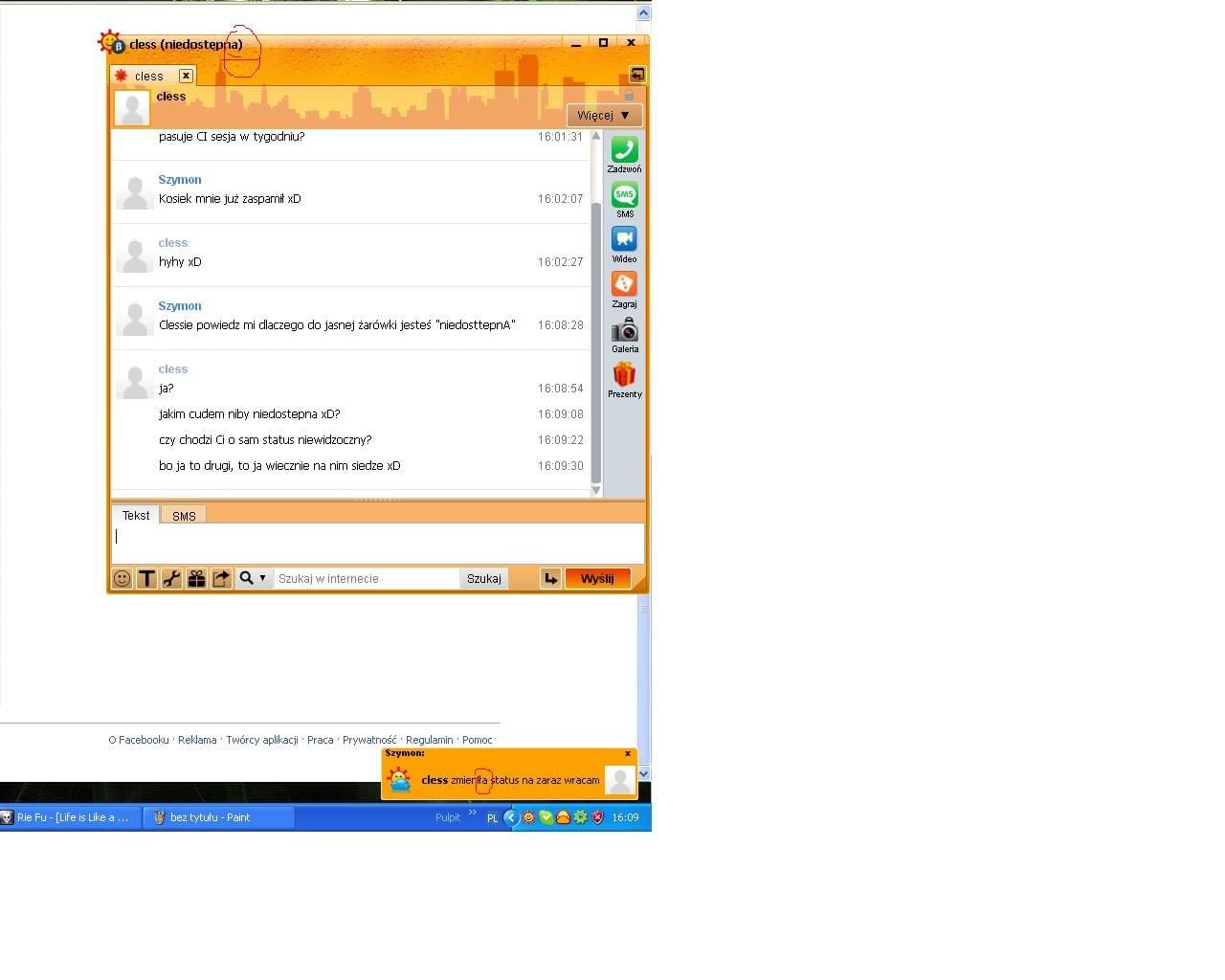Click cless avatar in chat header
Screen dimensions: 1225x980
pos(132,108)
